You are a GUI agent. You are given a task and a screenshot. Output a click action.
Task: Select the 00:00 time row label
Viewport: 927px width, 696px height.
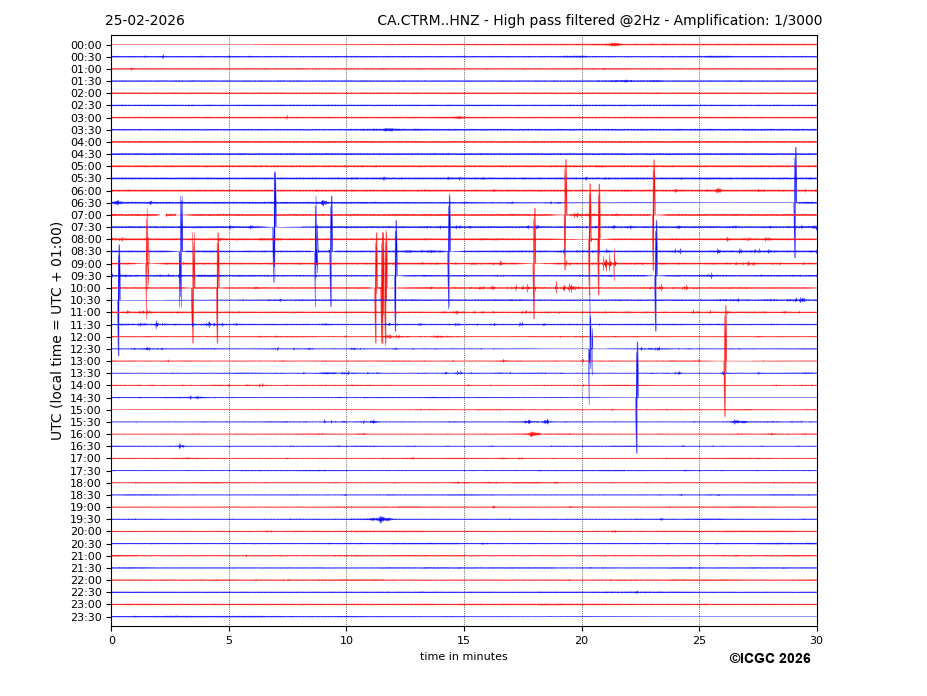point(86,45)
